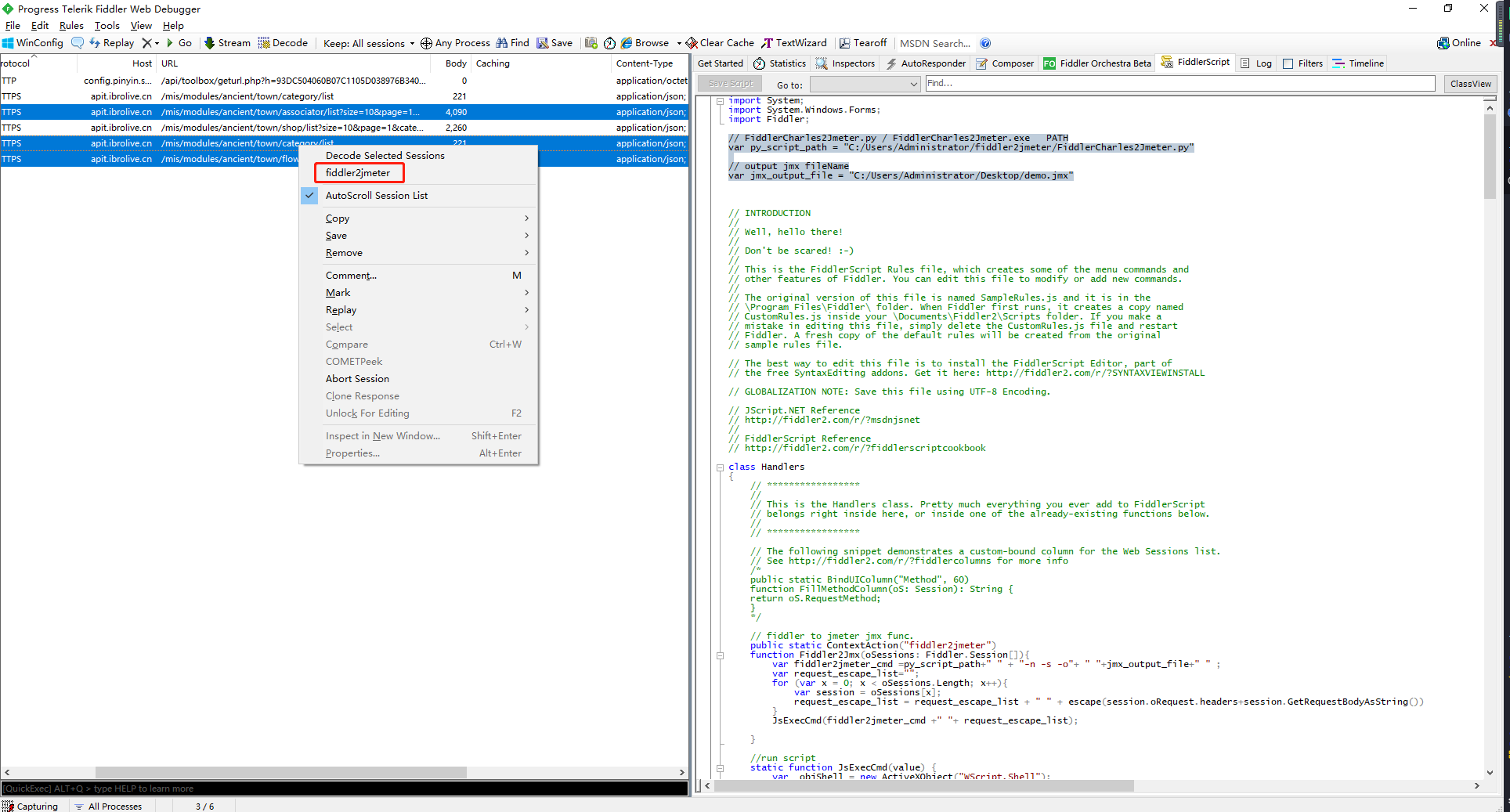Click the script editor vertical scrollbar thumb
Viewport: 1510px width, 812px height.
coord(1489,156)
